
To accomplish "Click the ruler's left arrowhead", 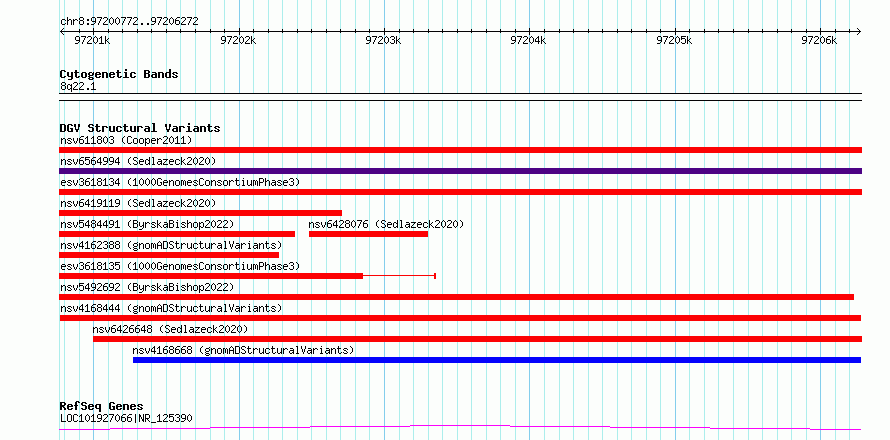I will (62, 31).
